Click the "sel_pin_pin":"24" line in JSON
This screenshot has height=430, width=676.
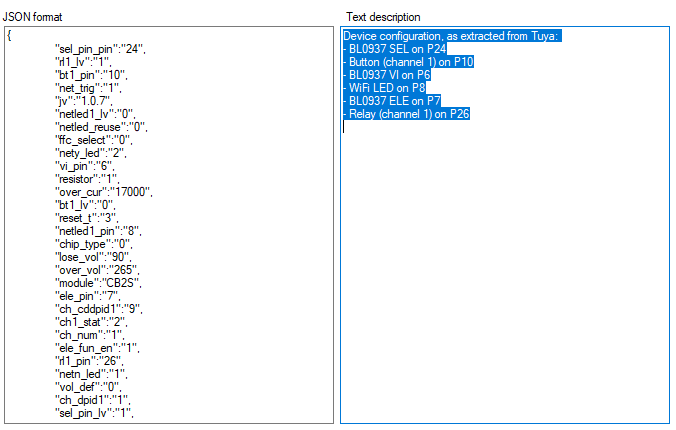point(100,49)
